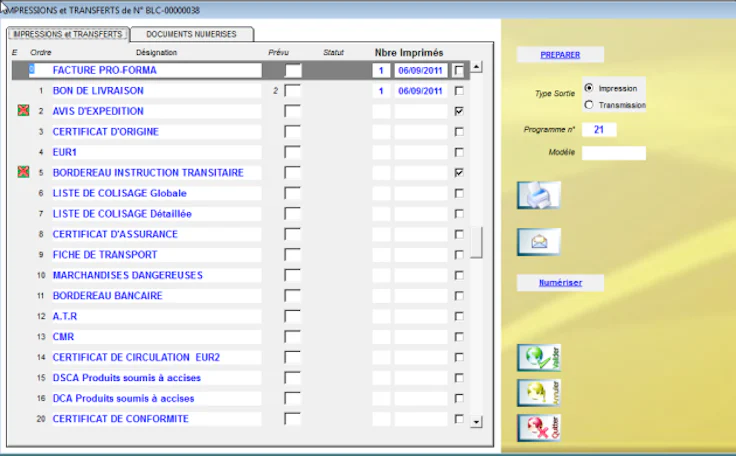Viewport: 736px width, 456px height.
Task: Click the PREPARER link button
Action: [x=559, y=55]
